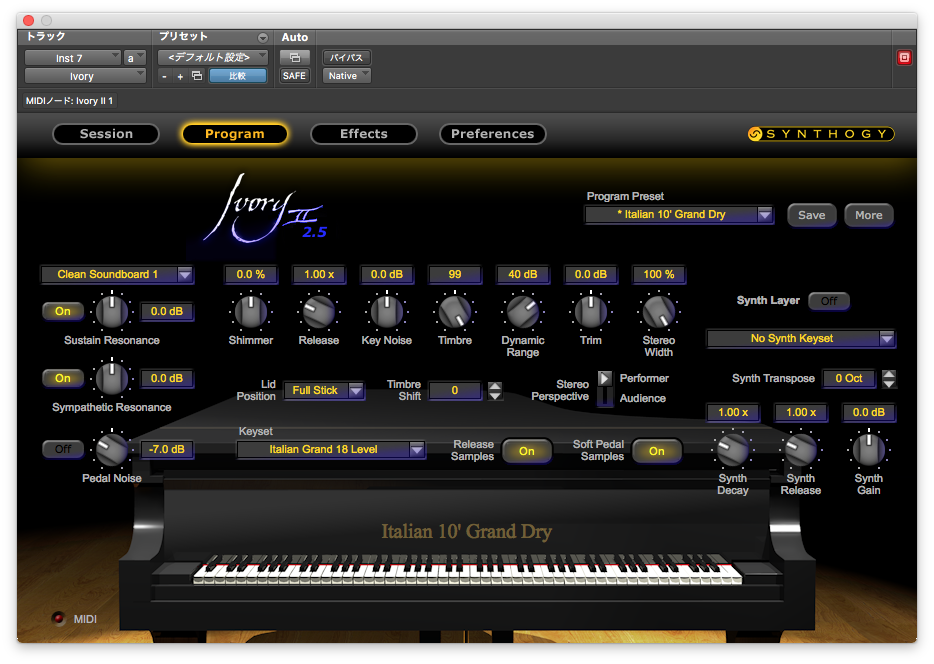Switch to the Preferences tab

pos(493,134)
